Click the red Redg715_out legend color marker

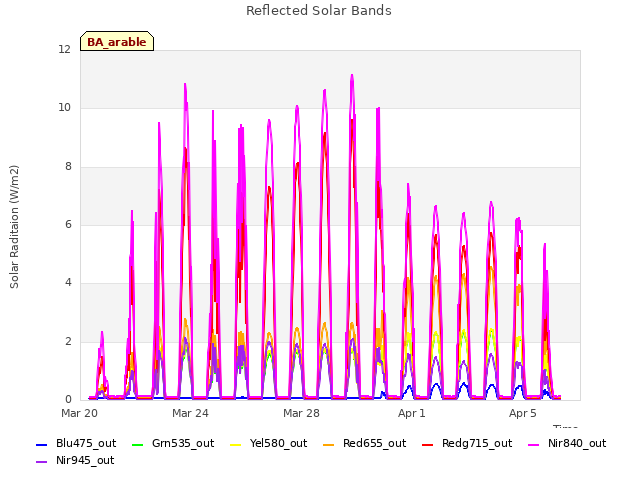pos(428,444)
